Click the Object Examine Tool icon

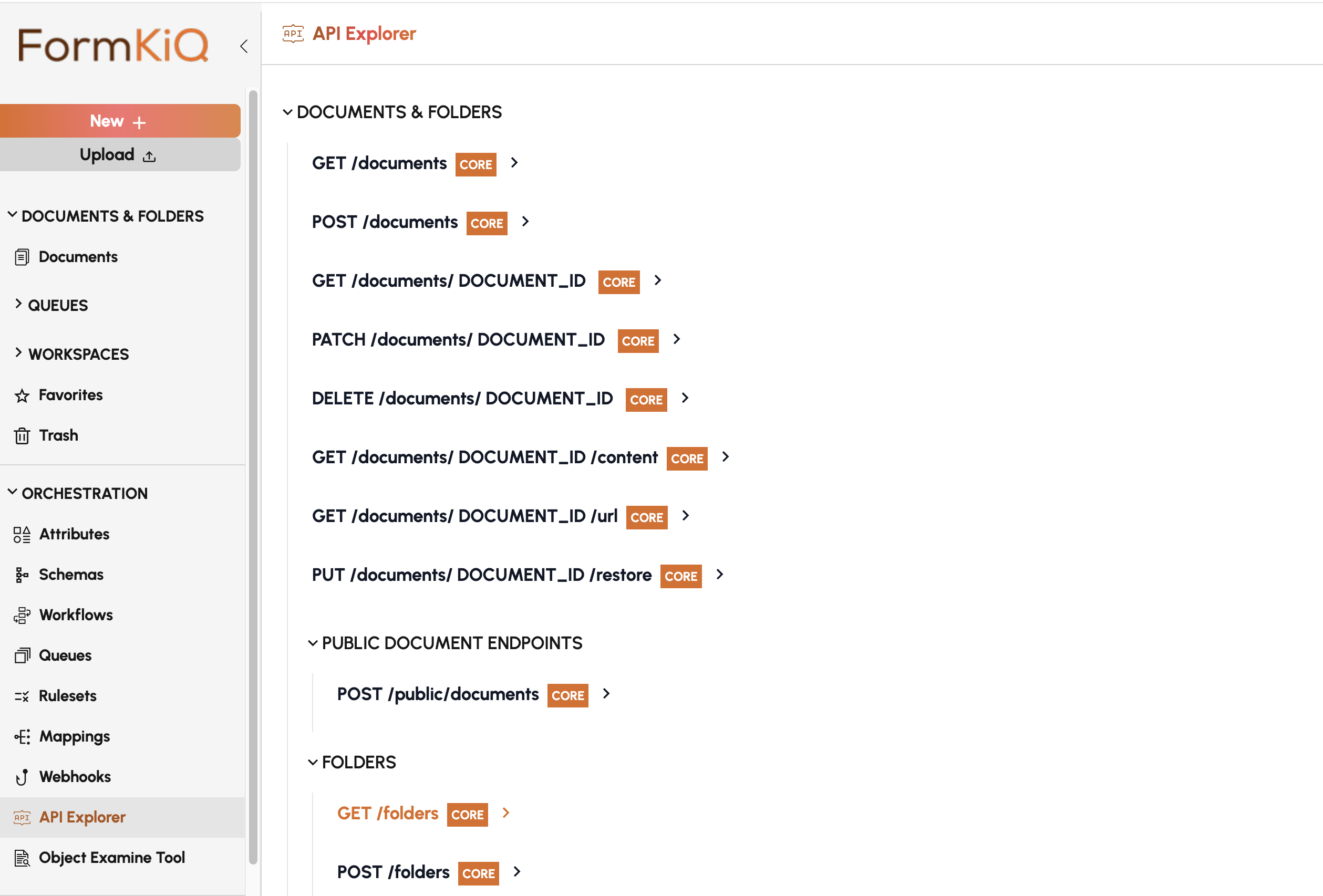(22, 858)
